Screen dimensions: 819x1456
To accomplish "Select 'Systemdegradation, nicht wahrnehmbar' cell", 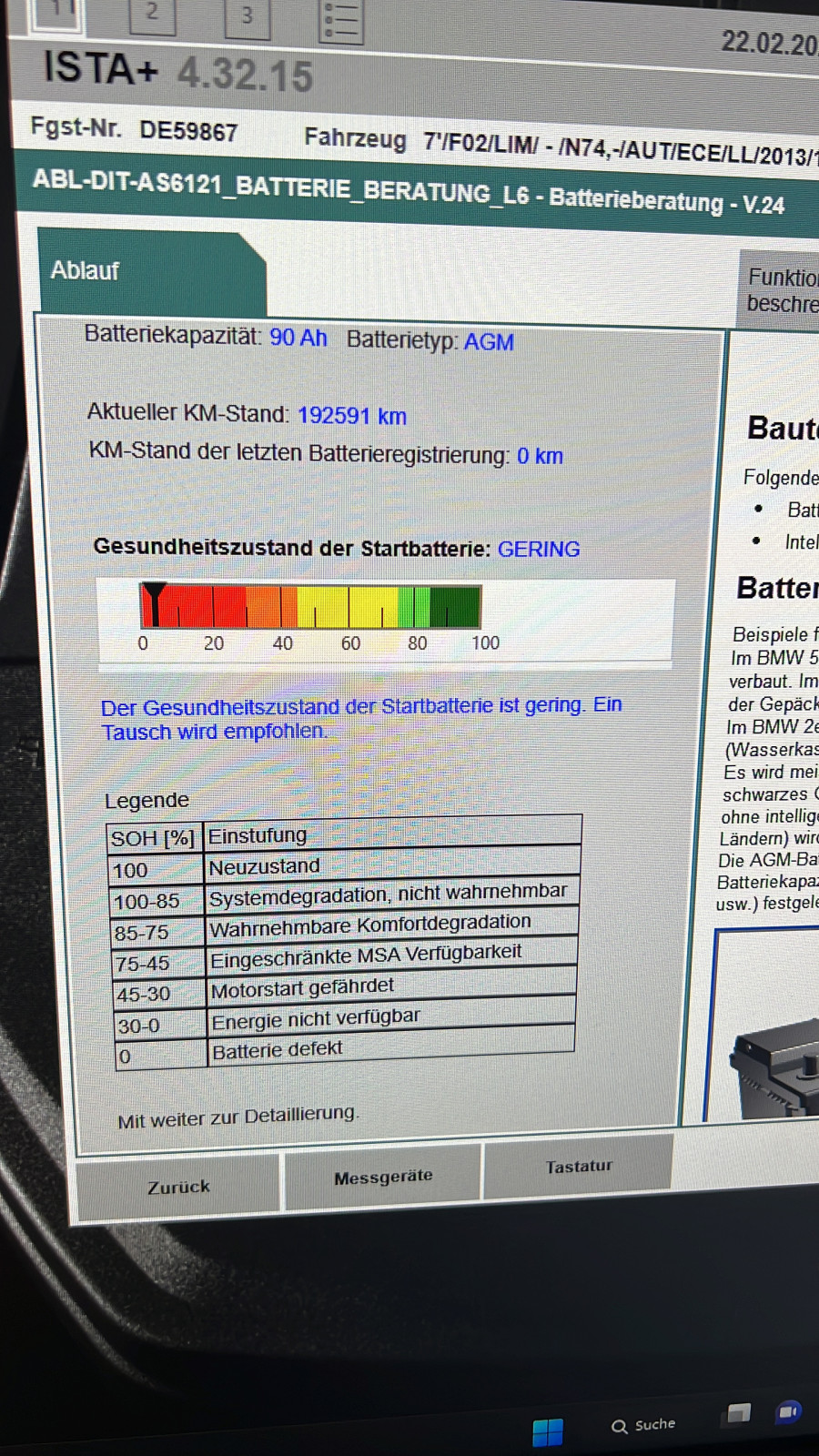I will point(392,895).
